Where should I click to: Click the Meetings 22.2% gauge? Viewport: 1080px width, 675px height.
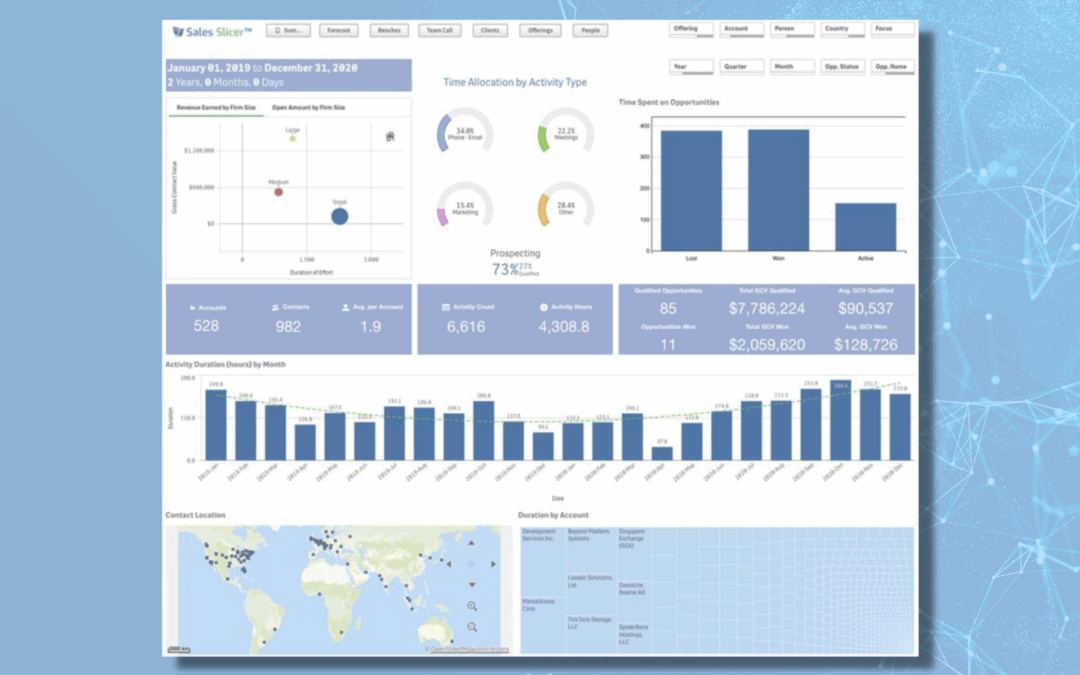click(x=565, y=131)
